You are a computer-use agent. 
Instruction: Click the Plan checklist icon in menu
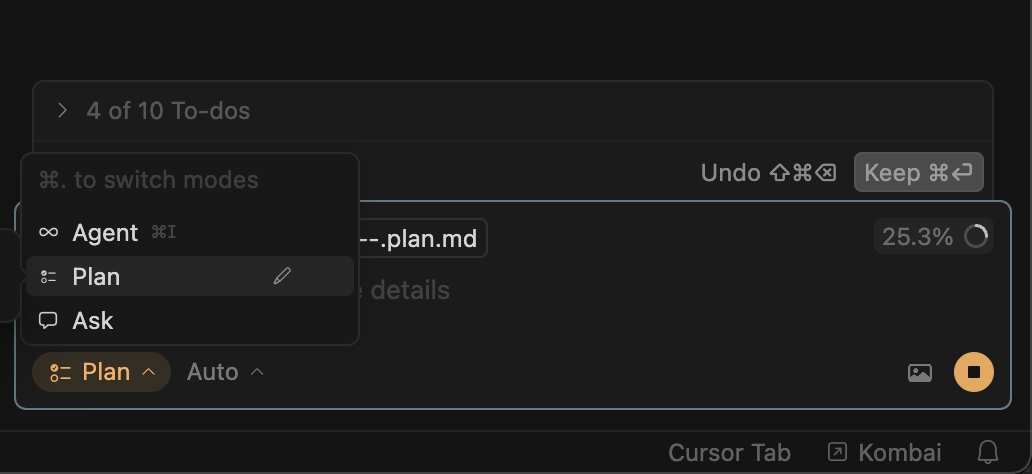pos(48,277)
